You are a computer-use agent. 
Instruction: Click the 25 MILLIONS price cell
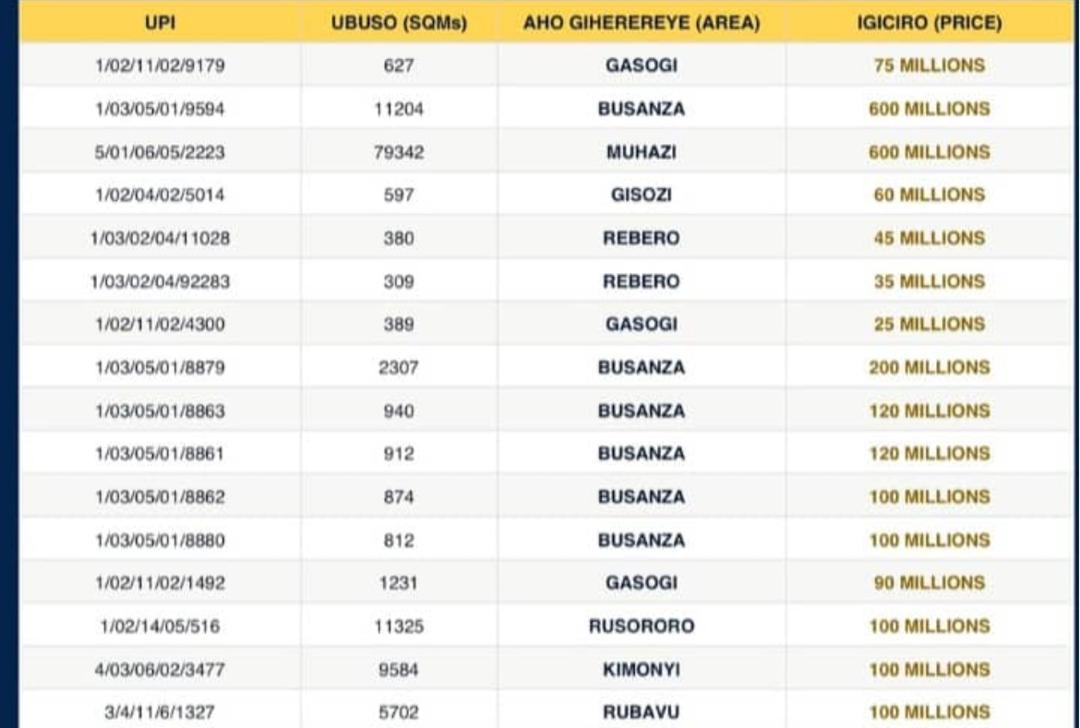coord(929,324)
